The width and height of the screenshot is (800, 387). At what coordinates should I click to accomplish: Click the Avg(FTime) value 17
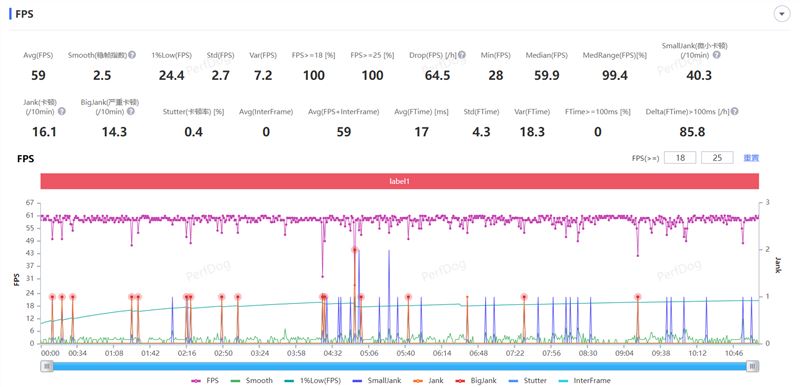[421, 132]
